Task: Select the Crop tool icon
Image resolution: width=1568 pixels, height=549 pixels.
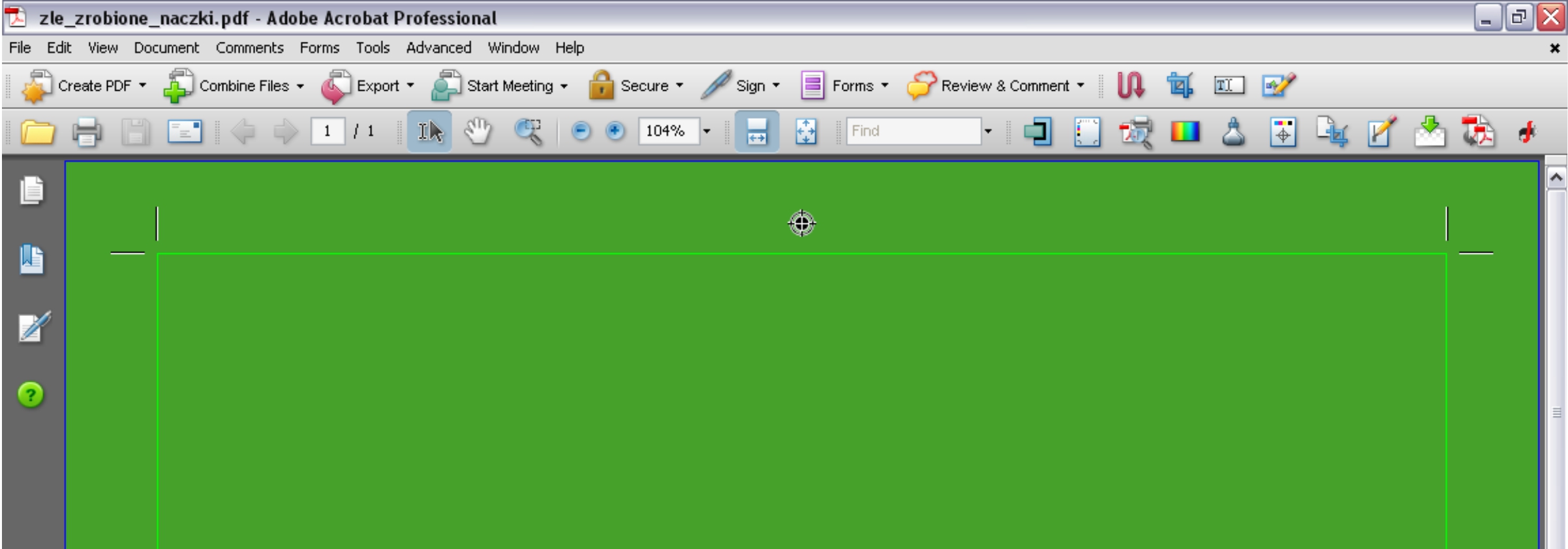Action: [x=1180, y=86]
